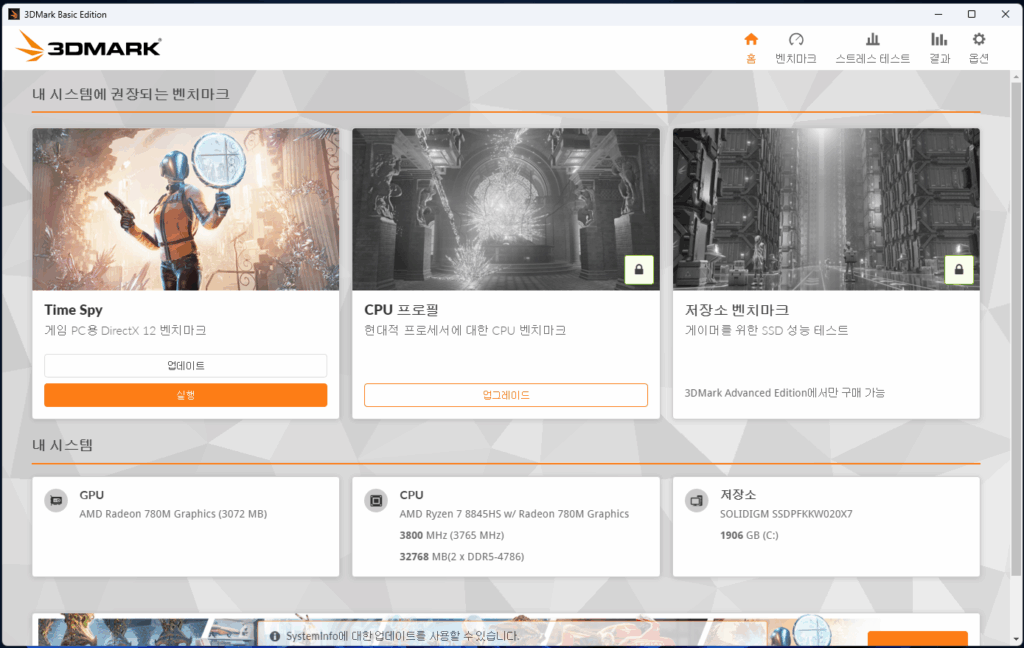Open the 홈 (Home) tab

point(751,49)
